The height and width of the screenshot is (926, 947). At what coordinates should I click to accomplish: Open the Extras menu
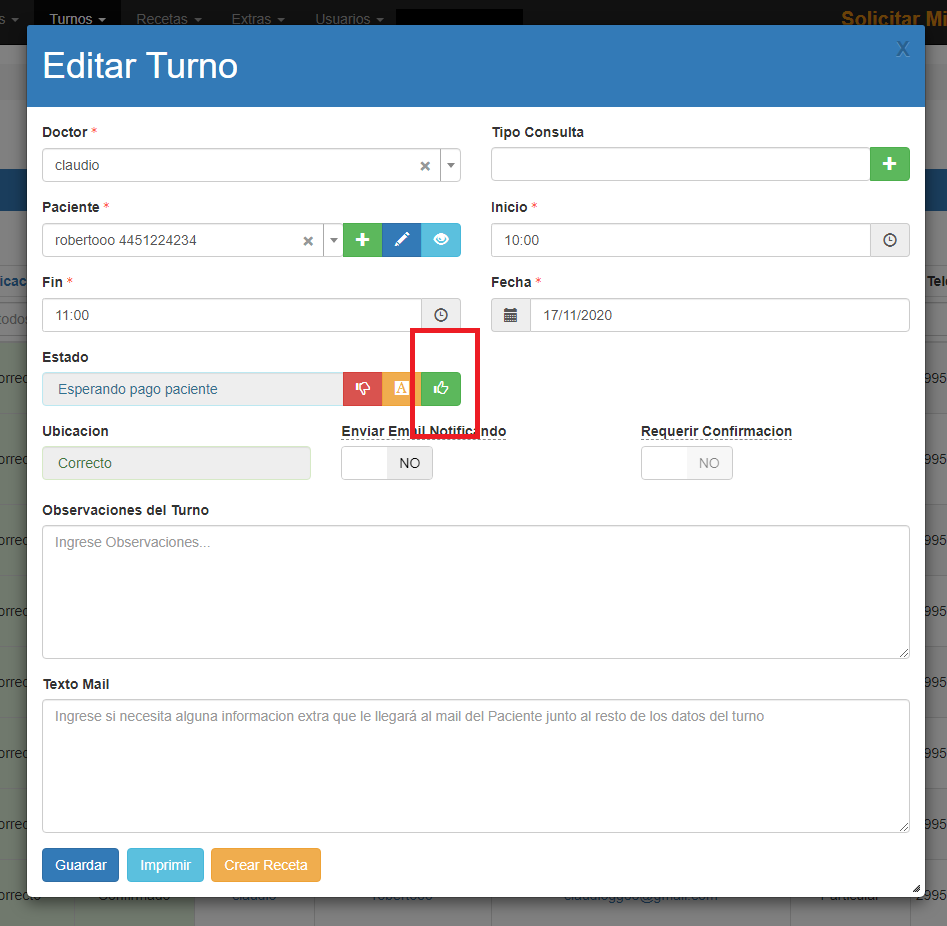coord(257,19)
